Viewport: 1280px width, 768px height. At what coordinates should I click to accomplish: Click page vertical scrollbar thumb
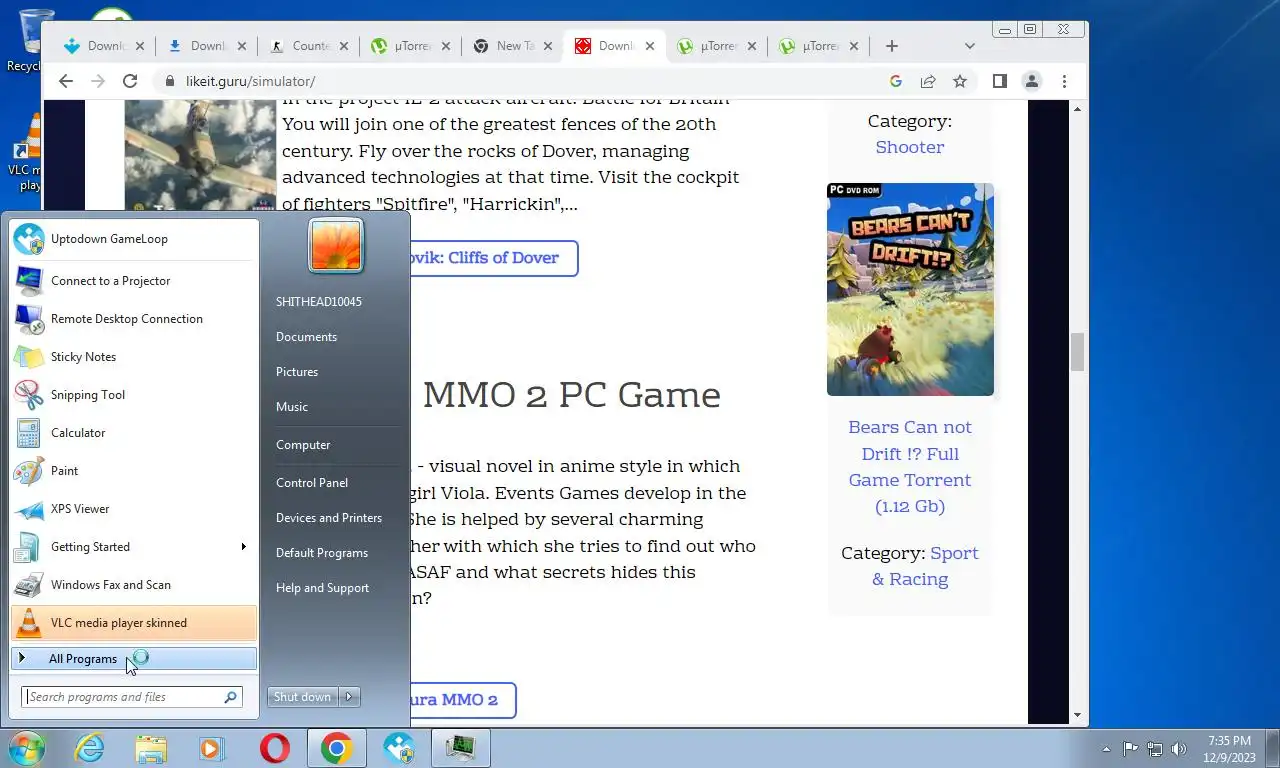pyautogui.click(x=1077, y=352)
